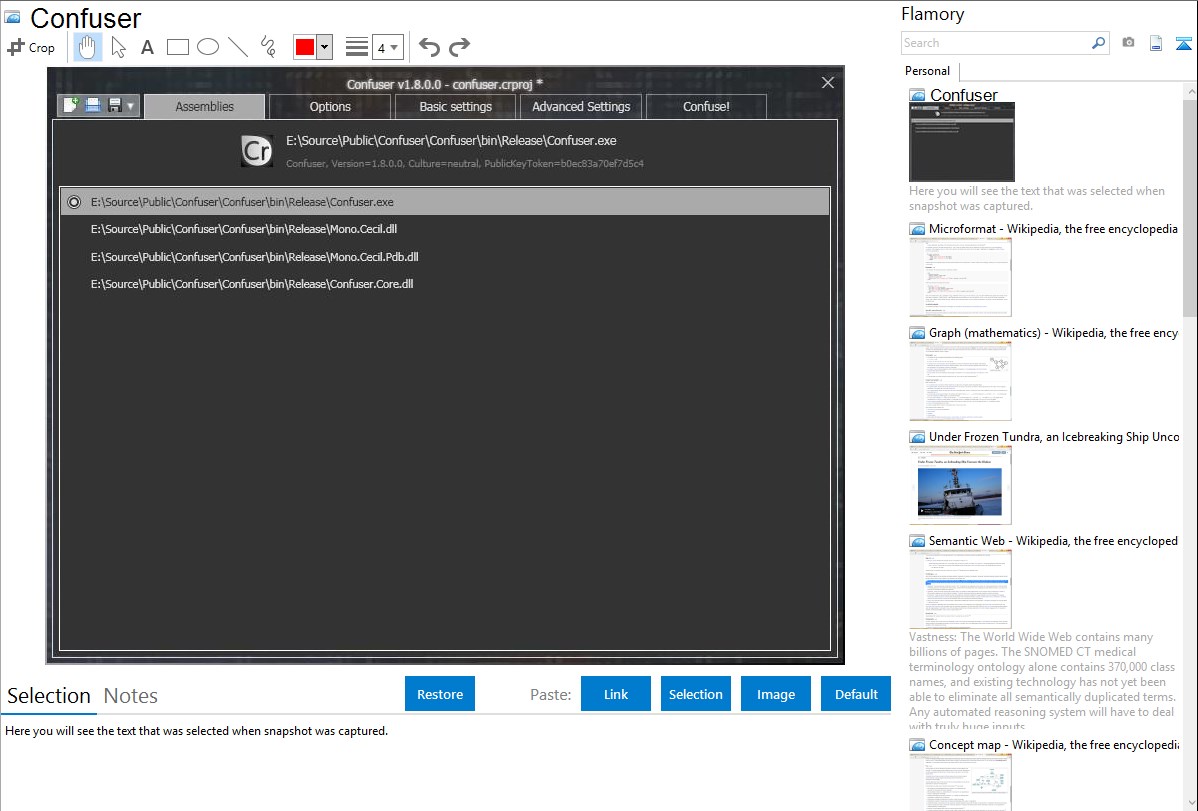This screenshot has width=1198, height=811.
Task: Click the snapshot list scroll down arrow
Action: [1190, 803]
